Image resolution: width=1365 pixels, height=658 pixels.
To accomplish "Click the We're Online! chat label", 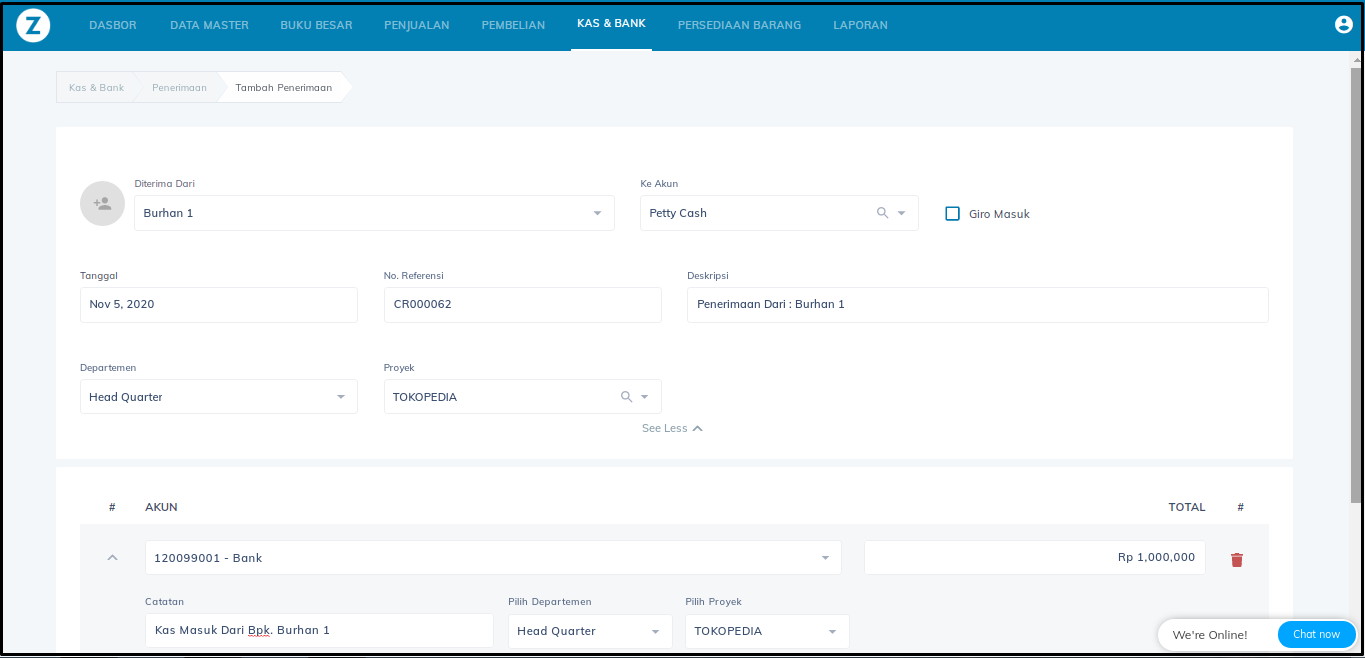I will pos(1210,635).
